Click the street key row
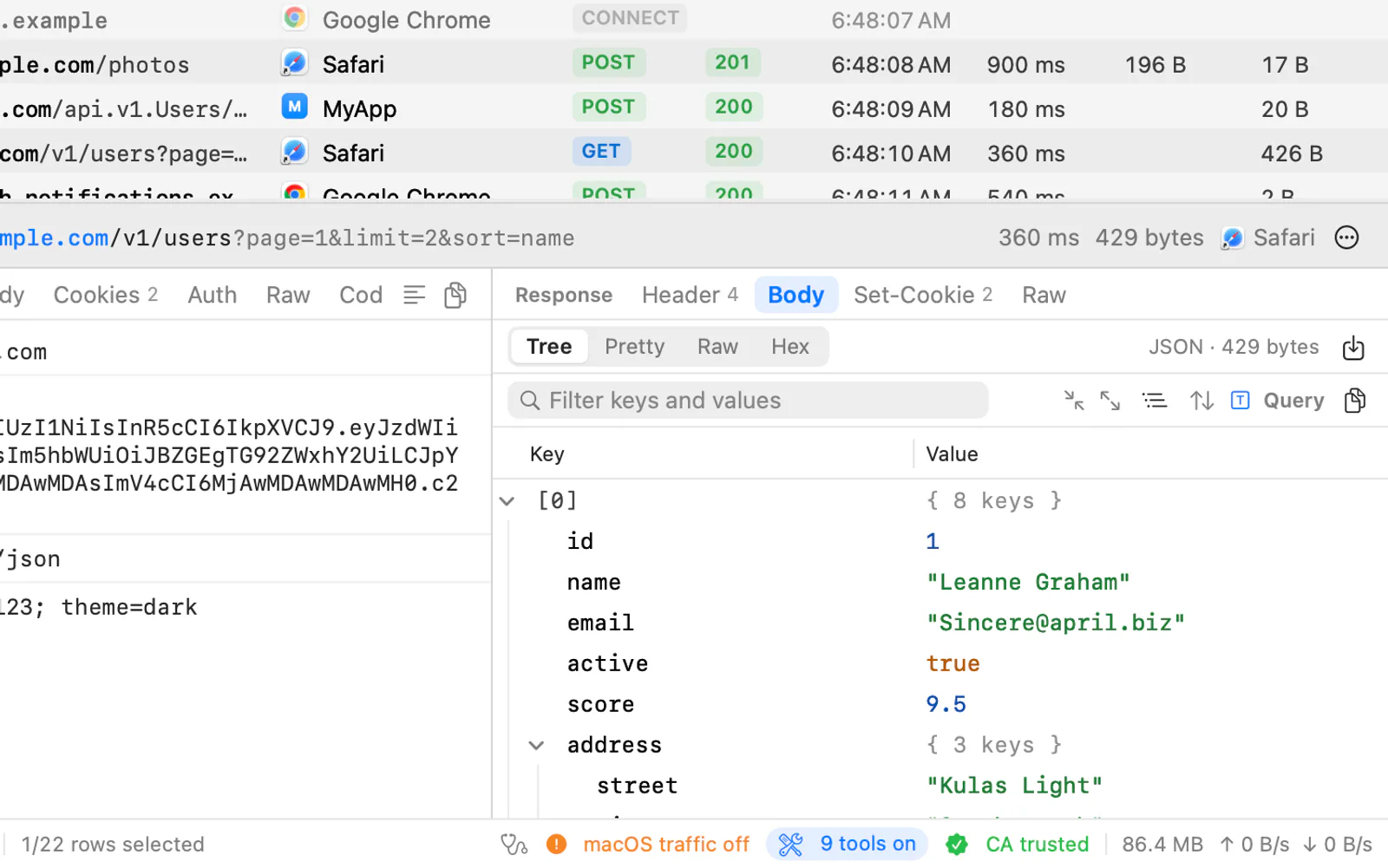 point(940,786)
